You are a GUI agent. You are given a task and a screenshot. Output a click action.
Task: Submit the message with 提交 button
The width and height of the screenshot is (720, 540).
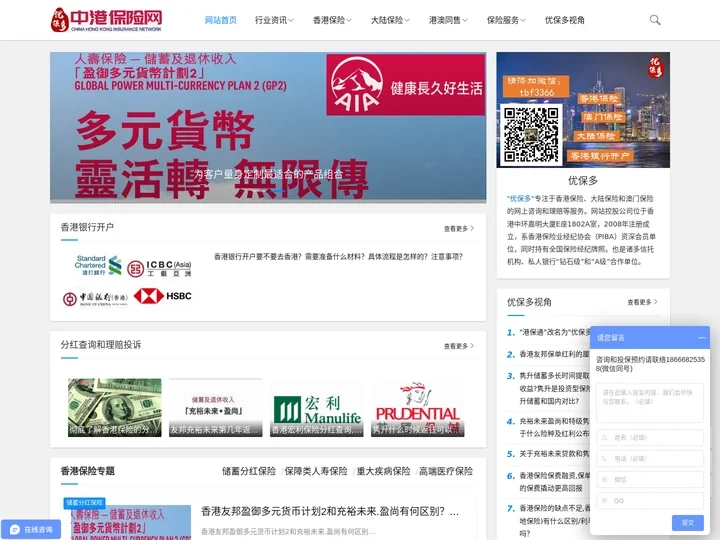[687, 523]
